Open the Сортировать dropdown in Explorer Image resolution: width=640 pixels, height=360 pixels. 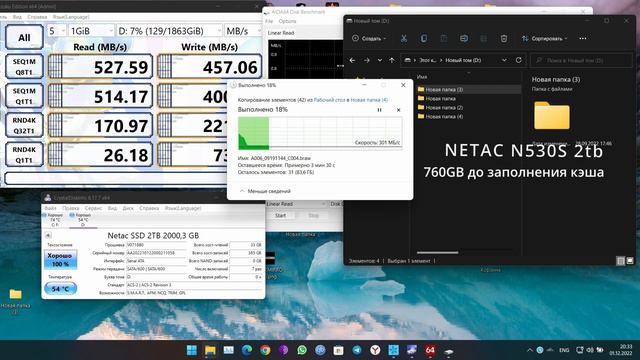(x=544, y=38)
